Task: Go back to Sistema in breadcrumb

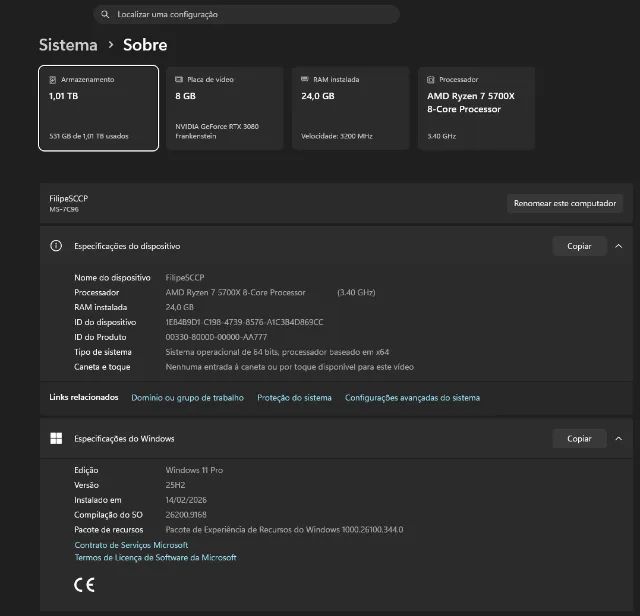Action: click(x=68, y=45)
